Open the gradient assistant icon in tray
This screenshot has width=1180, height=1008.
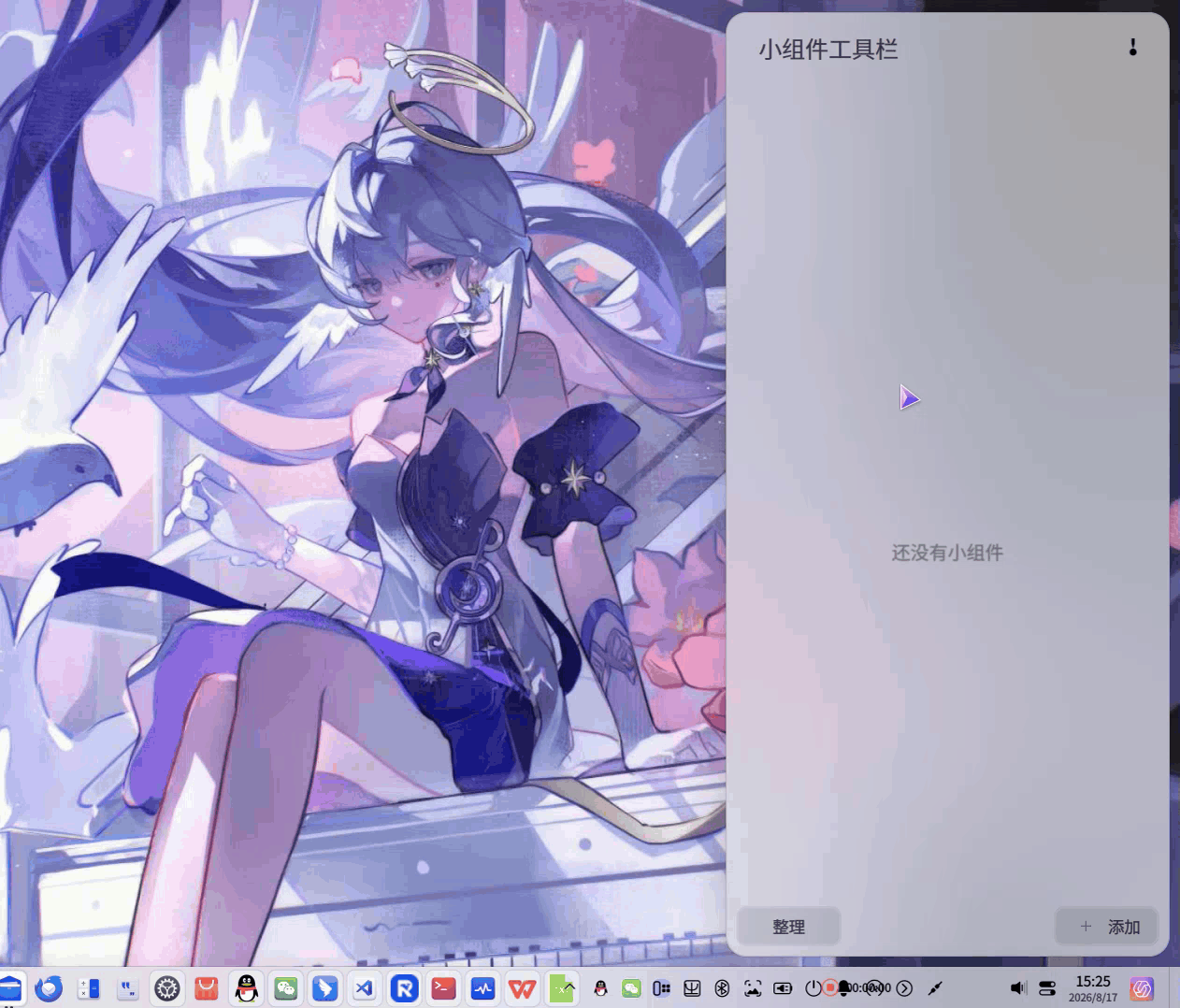pyautogui.click(x=1142, y=988)
